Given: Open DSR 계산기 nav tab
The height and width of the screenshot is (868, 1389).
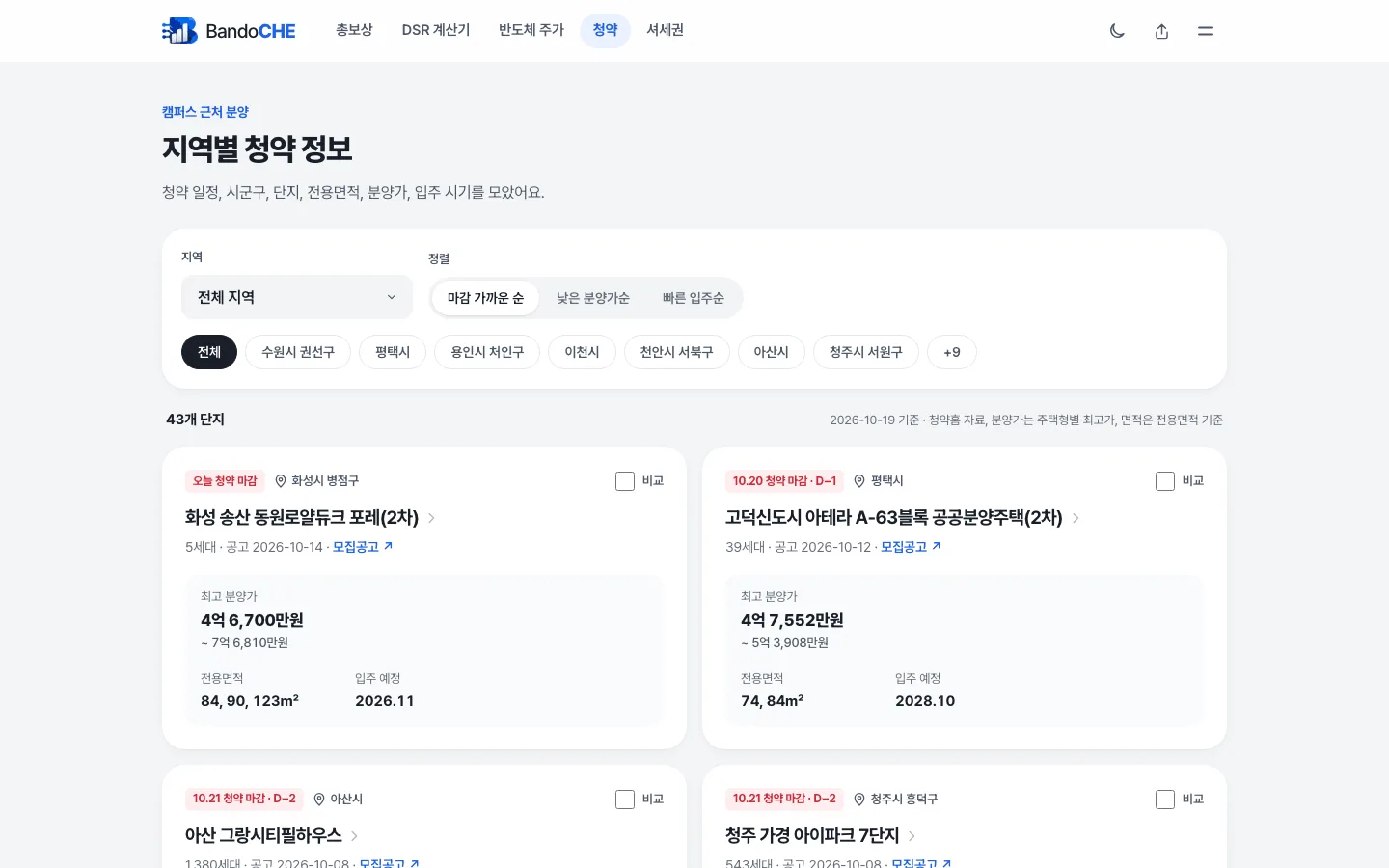Looking at the screenshot, I should point(436,30).
